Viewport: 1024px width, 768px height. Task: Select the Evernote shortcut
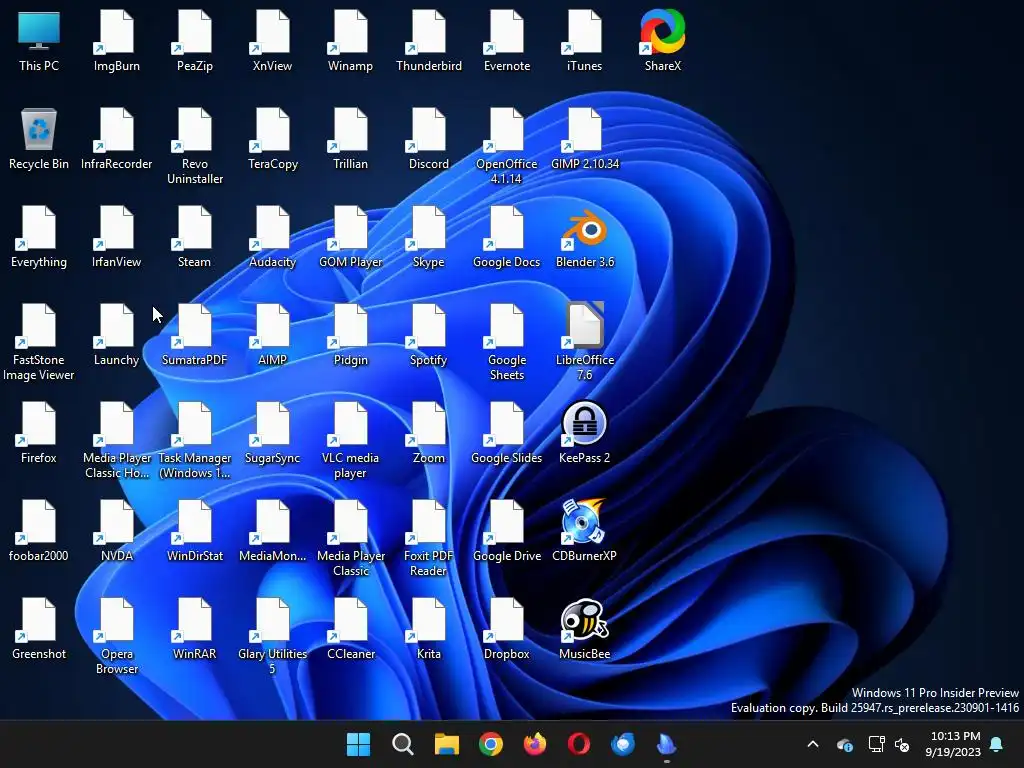pos(507,40)
